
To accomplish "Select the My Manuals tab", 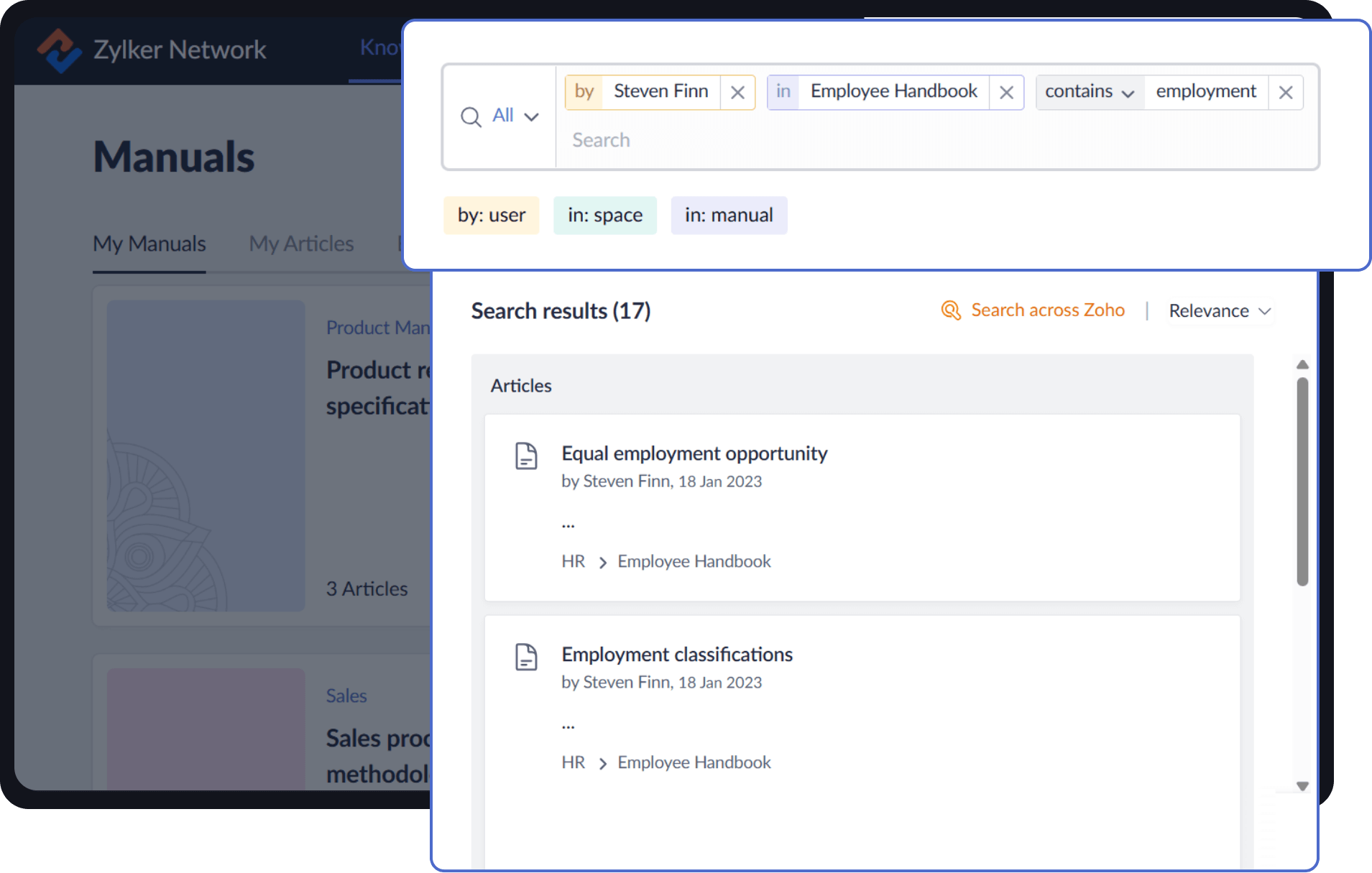I will click(148, 244).
